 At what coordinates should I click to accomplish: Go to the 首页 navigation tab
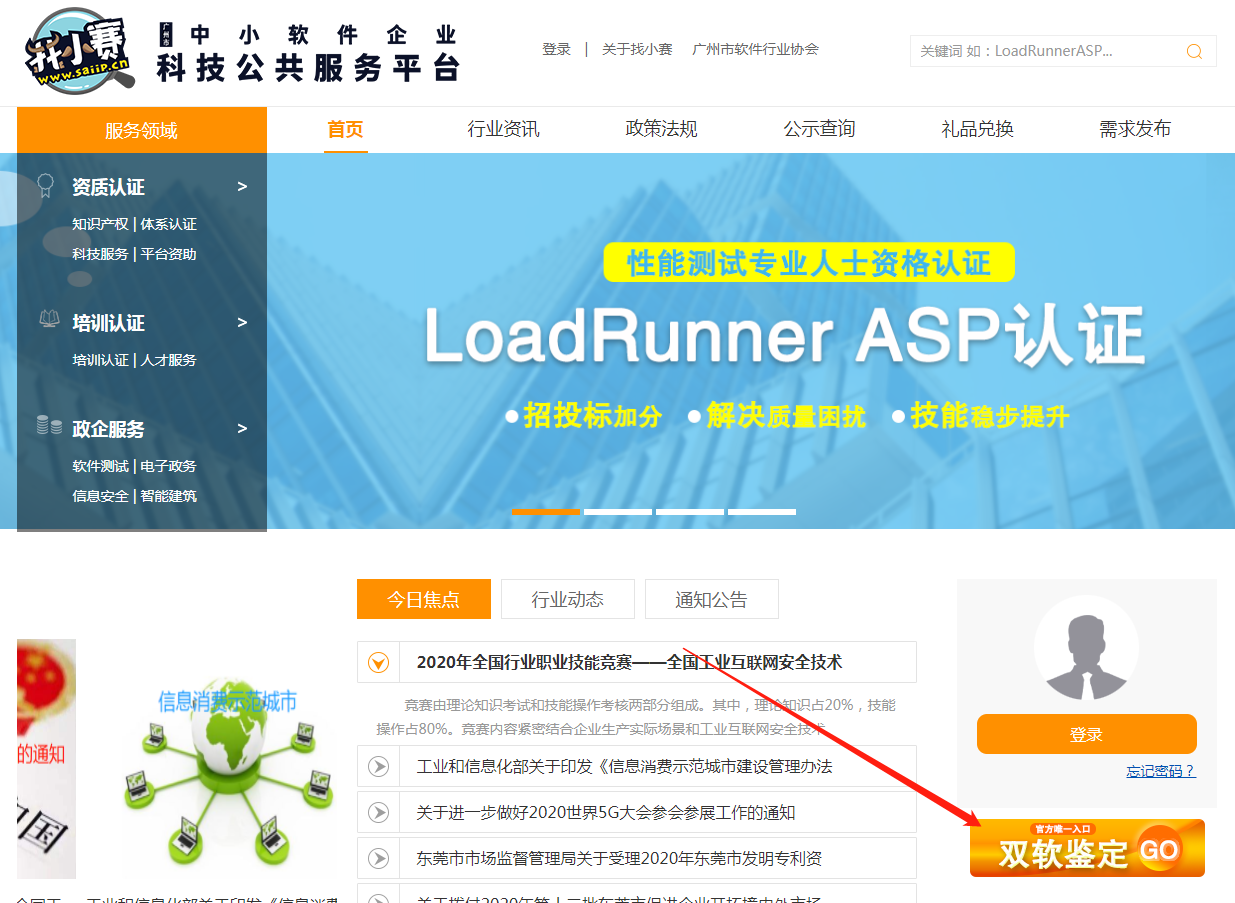346,129
